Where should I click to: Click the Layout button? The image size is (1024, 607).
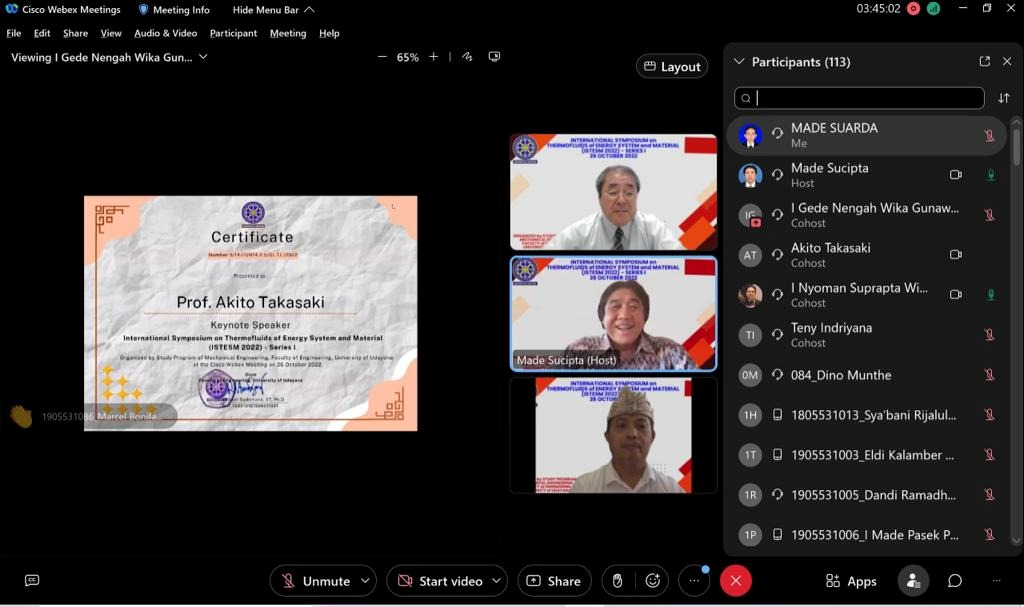(672, 67)
